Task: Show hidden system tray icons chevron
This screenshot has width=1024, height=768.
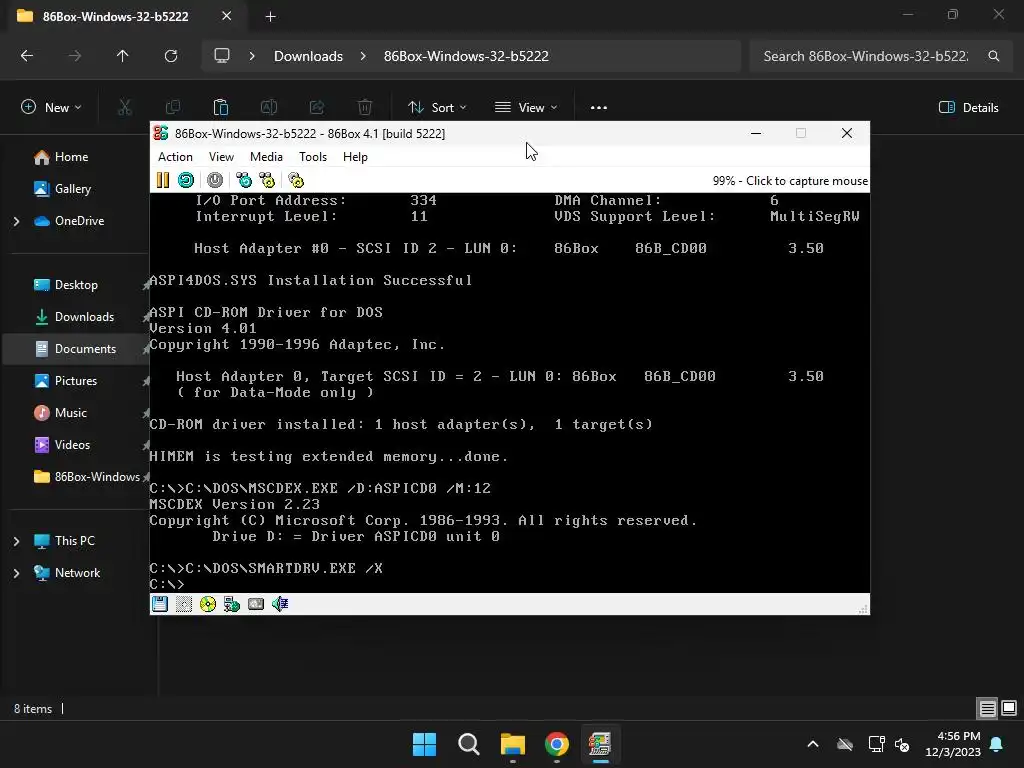Action: point(813,744)
